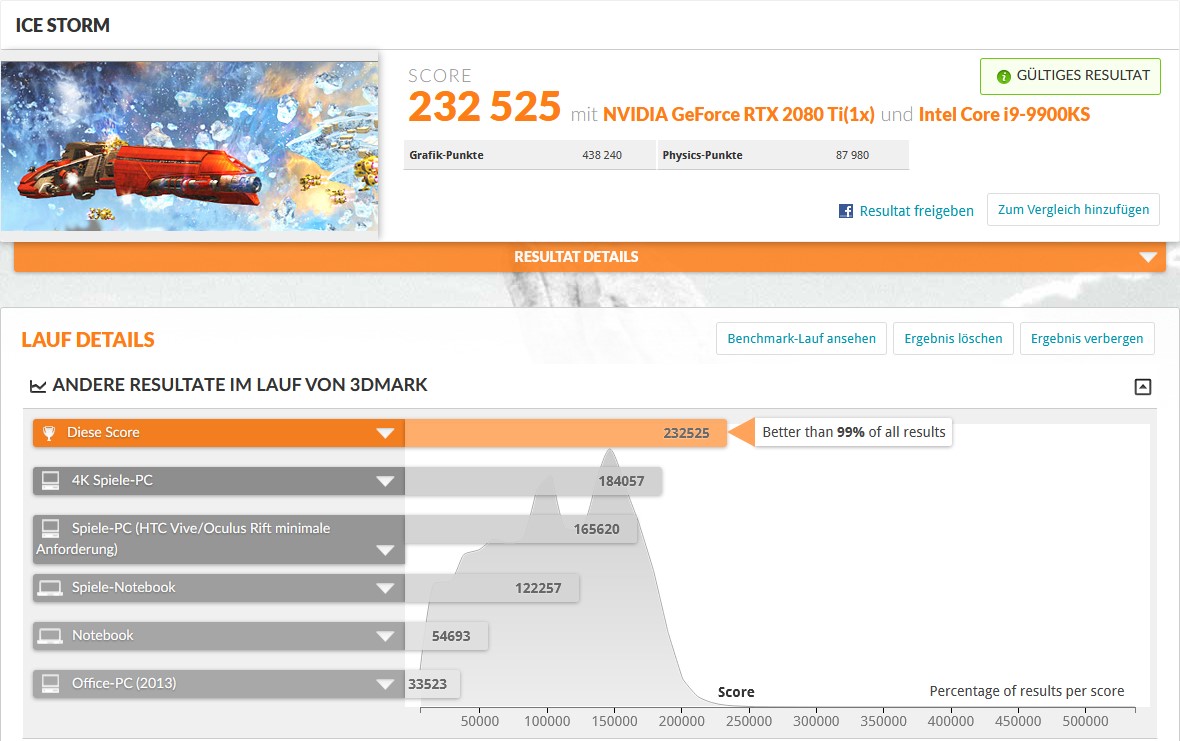
Task: Click the trophy icon beside Diese Score
Action: [49, 433]
